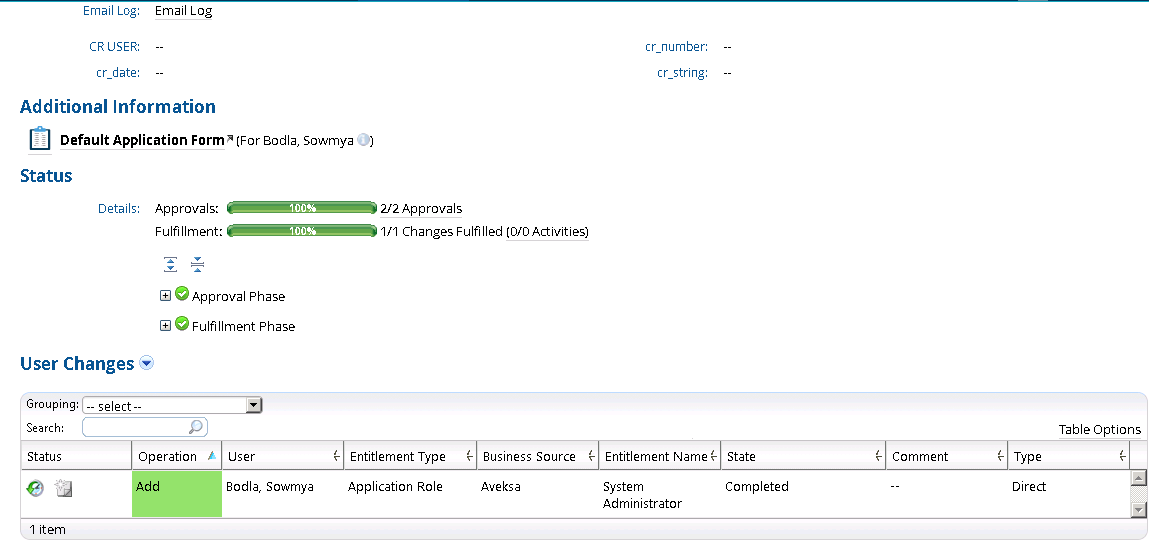Click the Default Application Form clipboard icon
This screenshot has height=541, width=1149.
coord(40,140)
